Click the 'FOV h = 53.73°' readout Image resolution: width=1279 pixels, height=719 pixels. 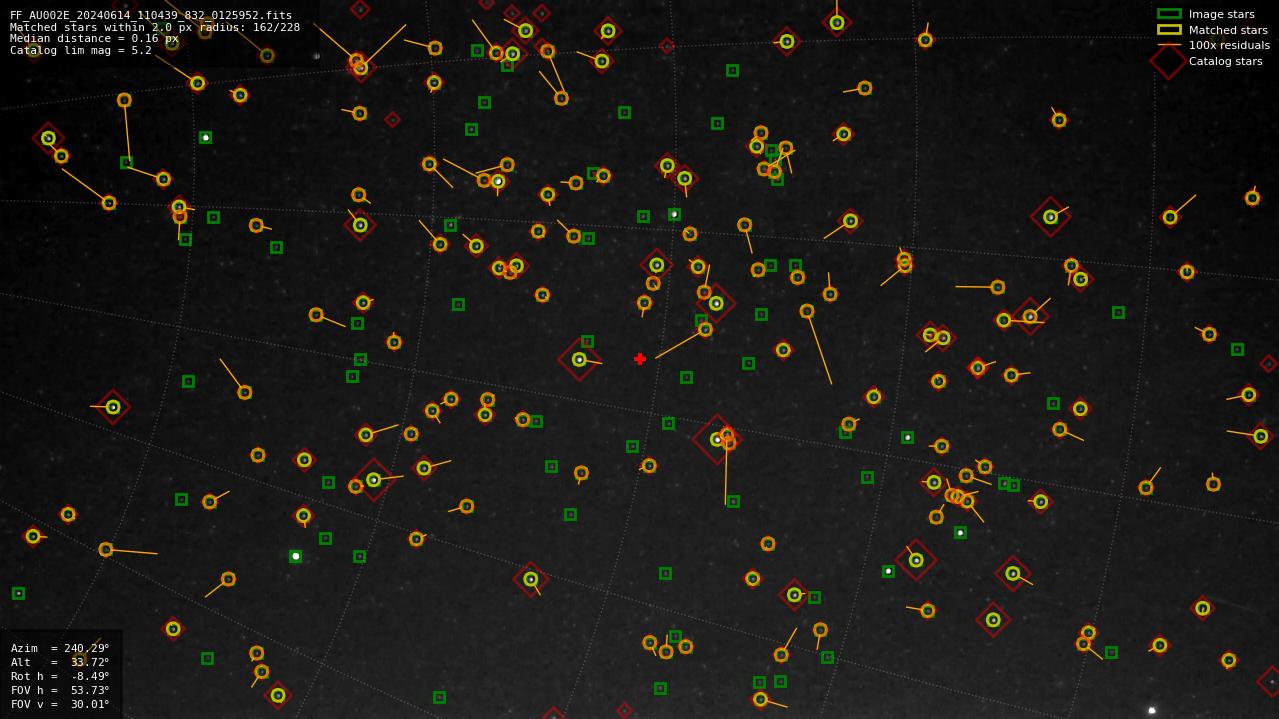[60, 690]
